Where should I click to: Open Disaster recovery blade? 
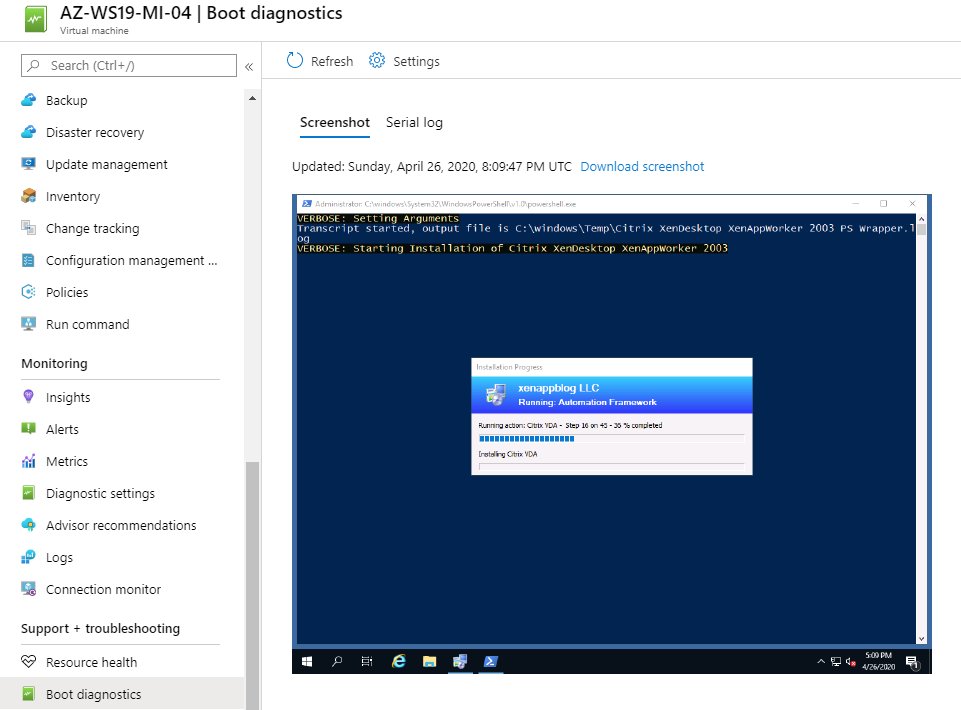click(95, 132)
